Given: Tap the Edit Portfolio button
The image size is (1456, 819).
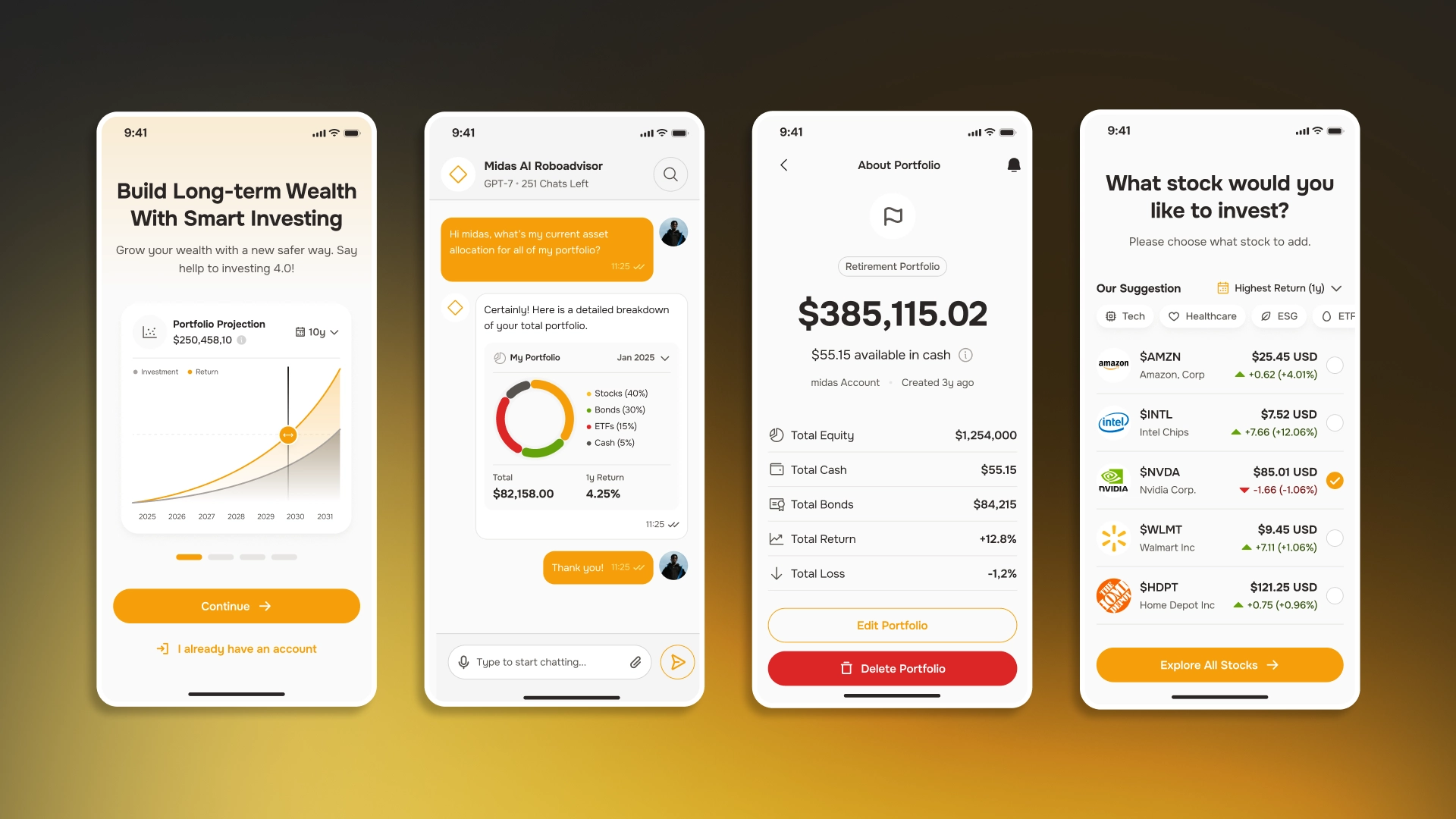Looking at the screenshot, I should (x=892, y=625).
